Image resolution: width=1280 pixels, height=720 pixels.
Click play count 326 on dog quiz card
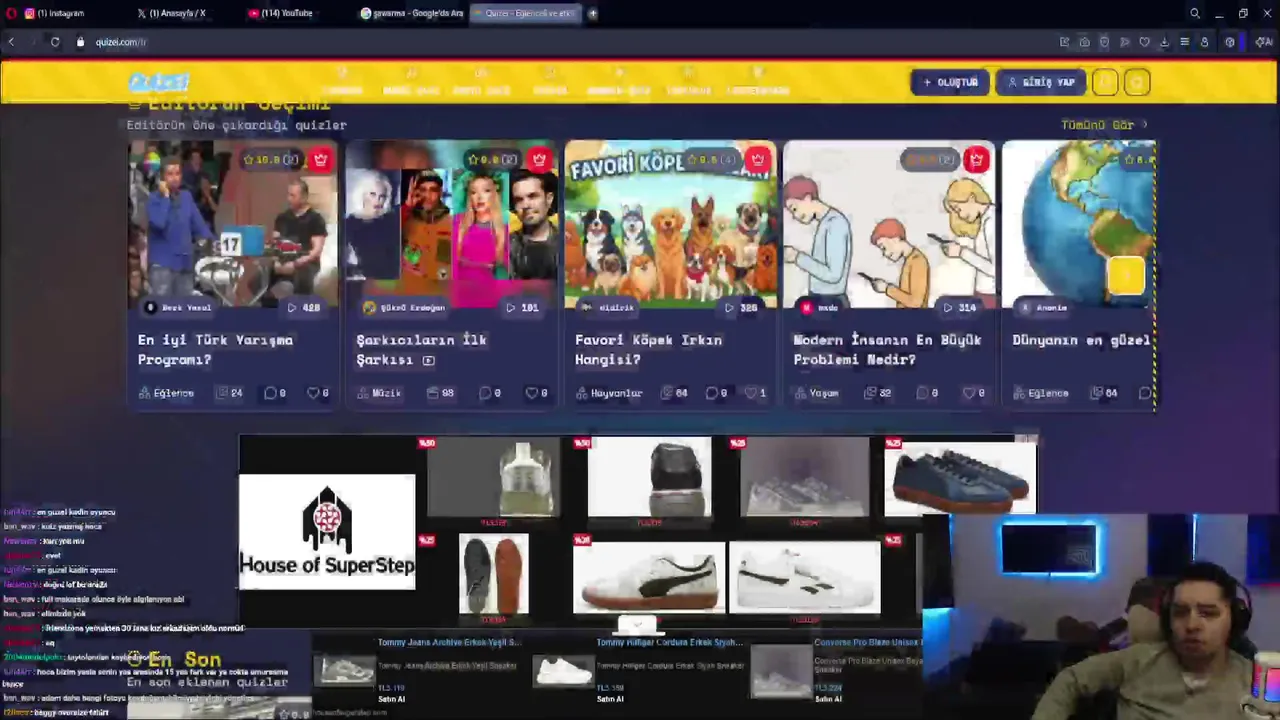tap(741, 307)
